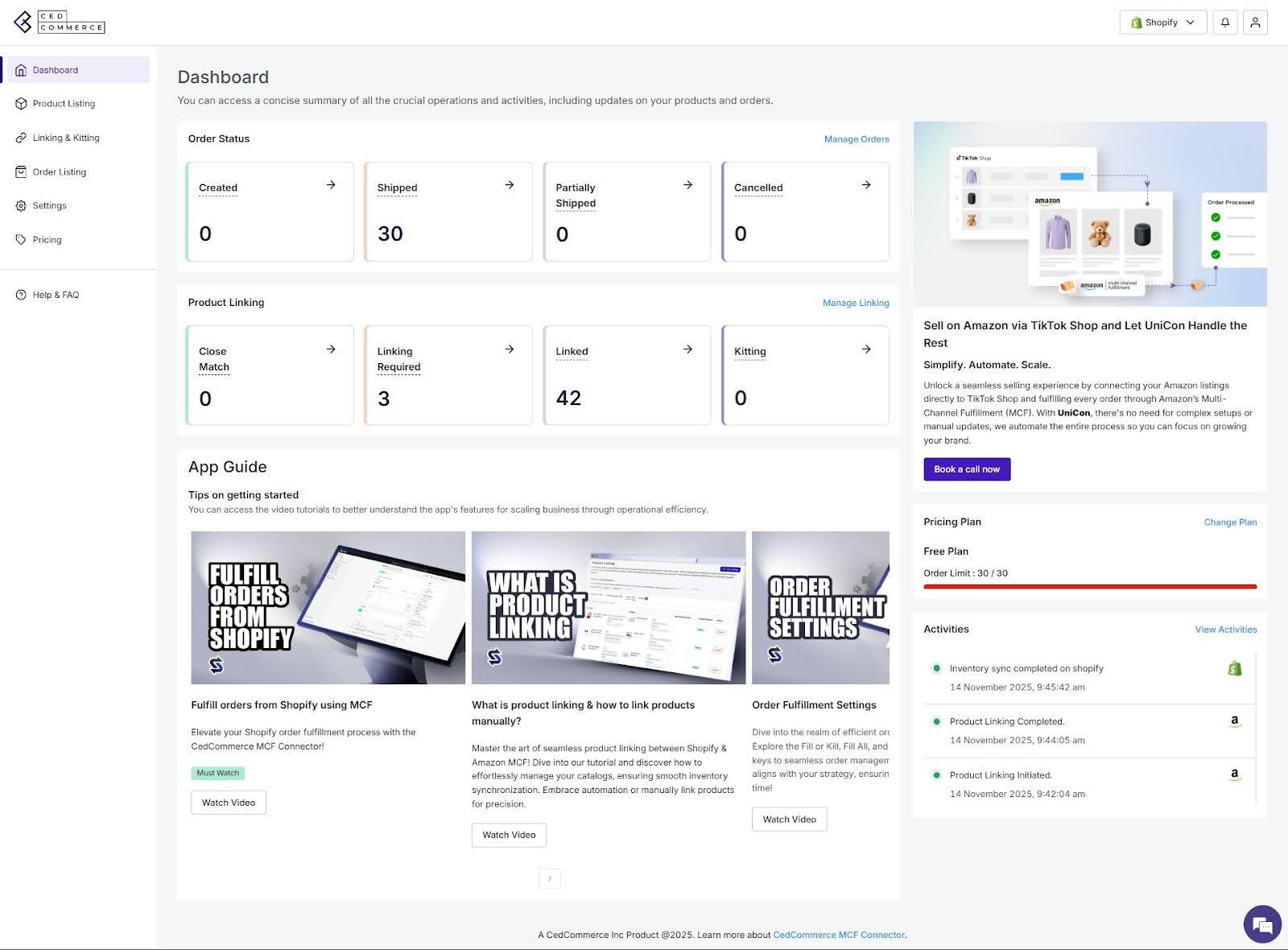Expand the Shipped orders card arrow
This screenshot has width=1288, height=950.
point(510,184)
